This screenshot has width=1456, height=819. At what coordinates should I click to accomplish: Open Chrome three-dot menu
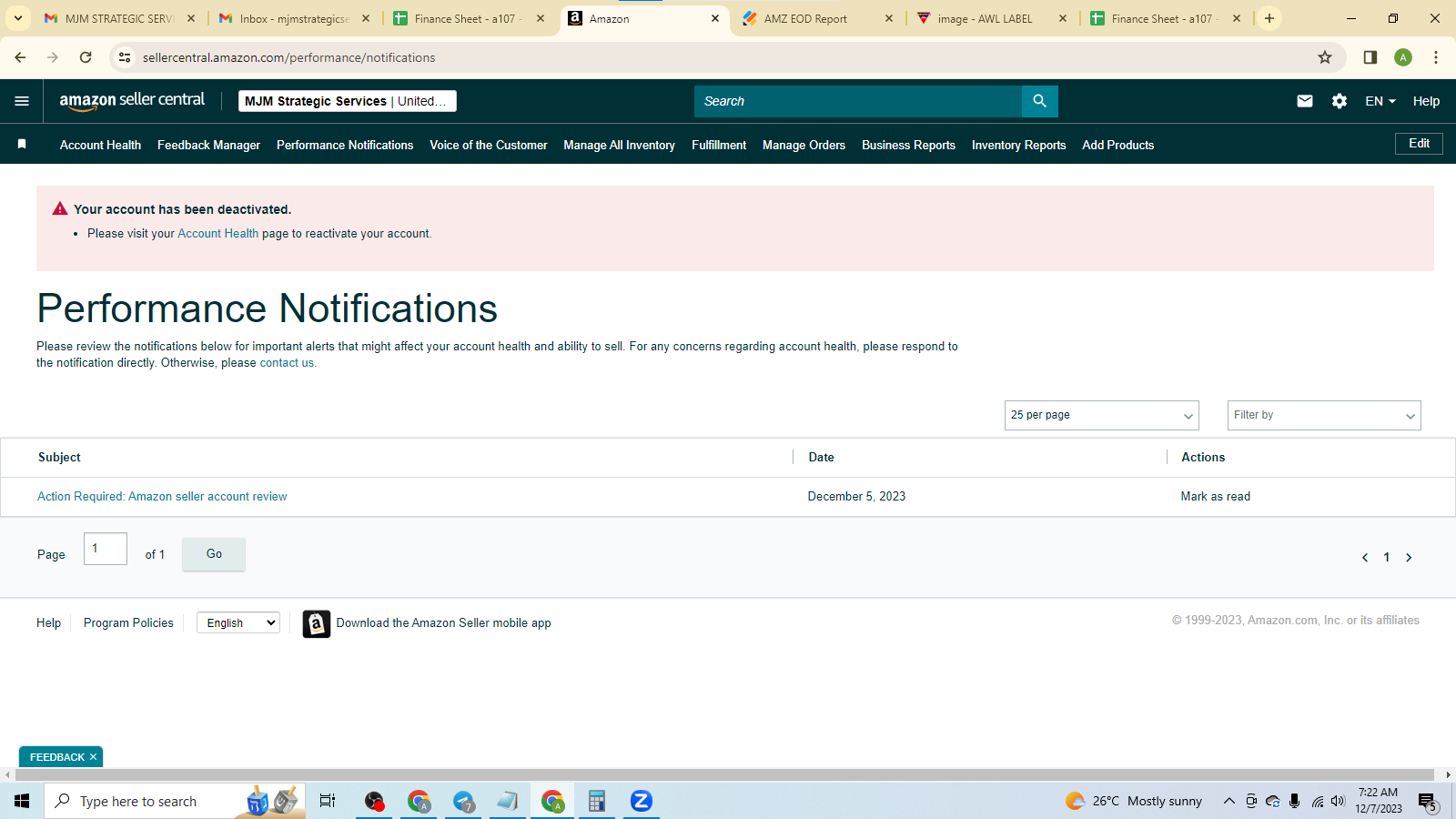(1436, 57)
